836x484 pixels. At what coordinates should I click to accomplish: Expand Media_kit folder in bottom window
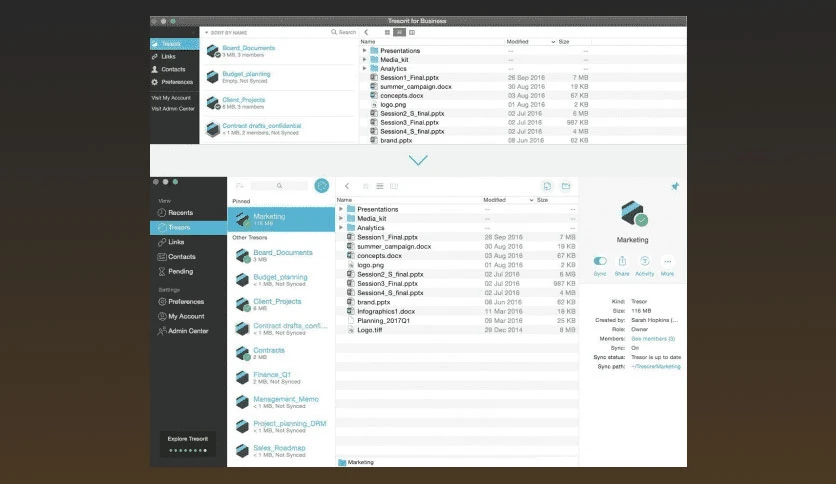click(x=341, y=218)
